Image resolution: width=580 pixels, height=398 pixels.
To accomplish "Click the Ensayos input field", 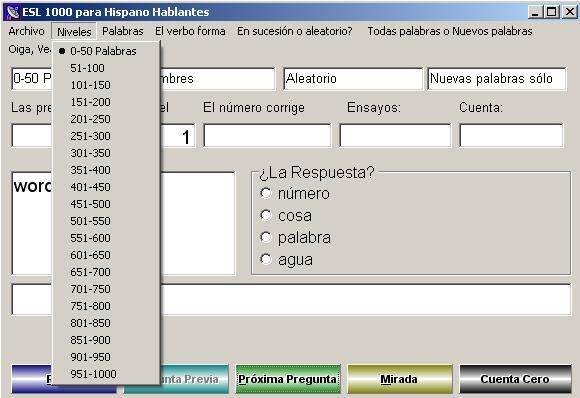I will (395, 135).
